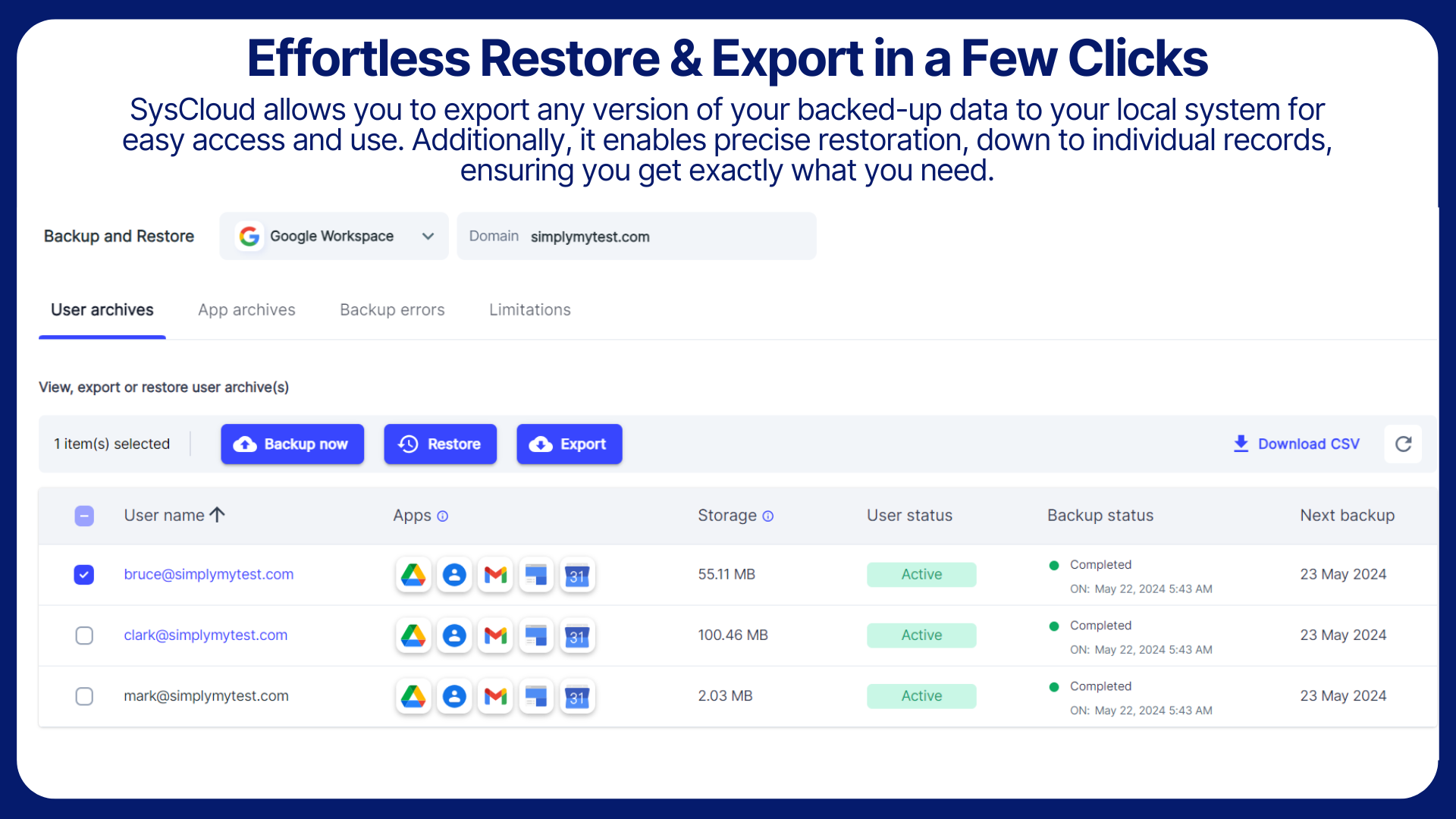
Task: Open Google Drive backup for bruce@simplymytest.com
Action: pos(413,574)
